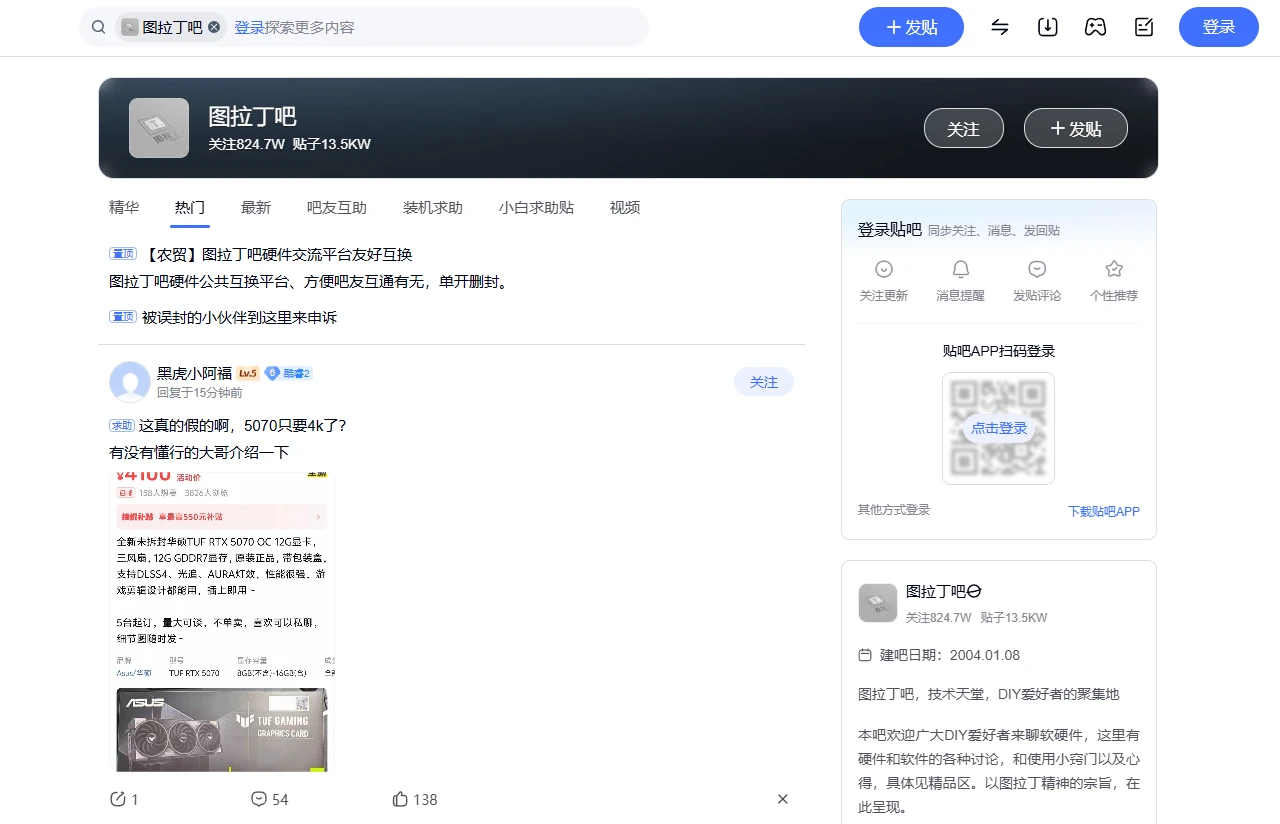
Task: Click the banner 发贴 button
Action: click(x=1076, y=128)
